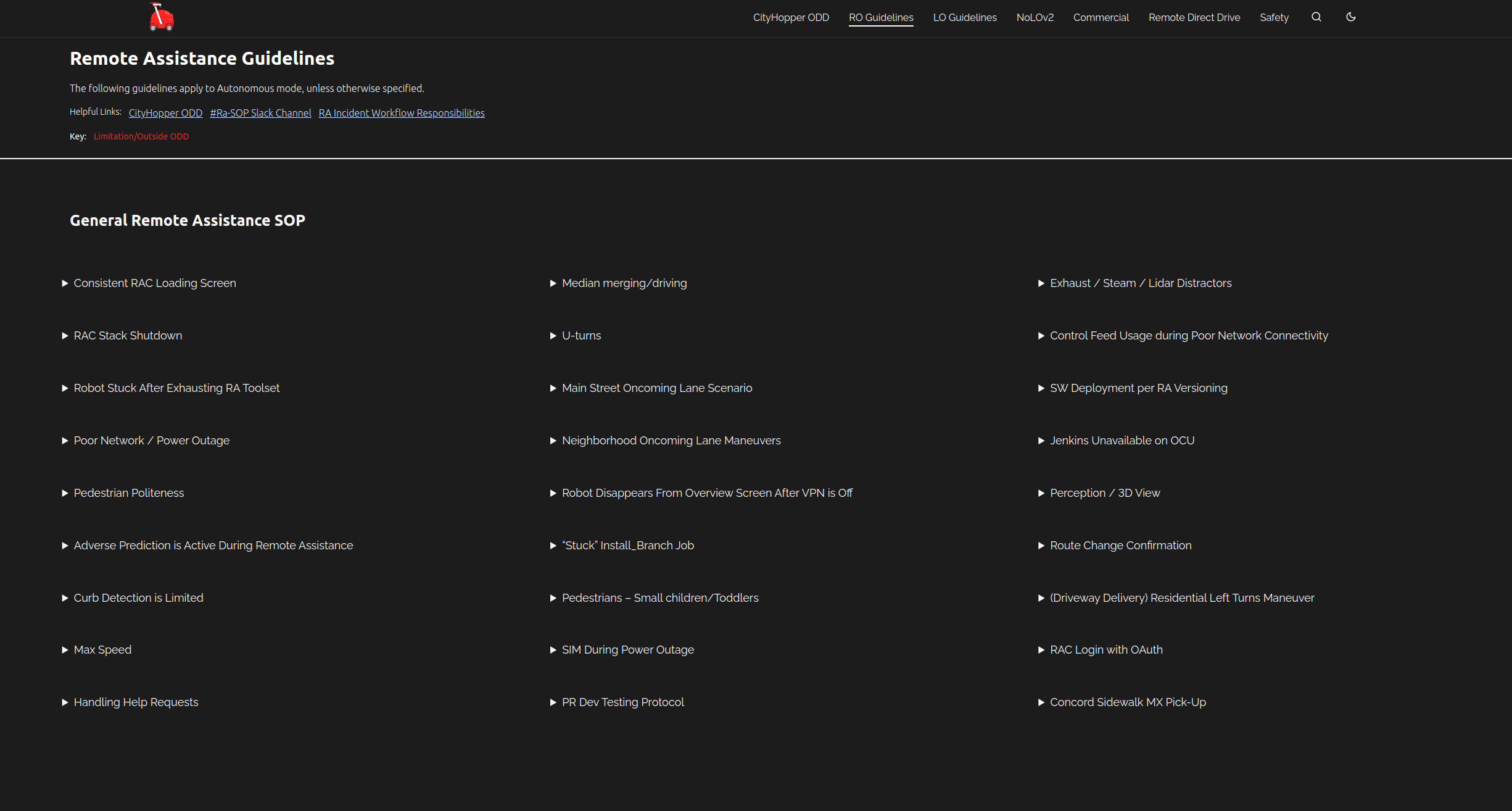Viewport: 1512px width, 811px height.
Task: Expand Pedestrian Politeness guideline
Action: 128,493
